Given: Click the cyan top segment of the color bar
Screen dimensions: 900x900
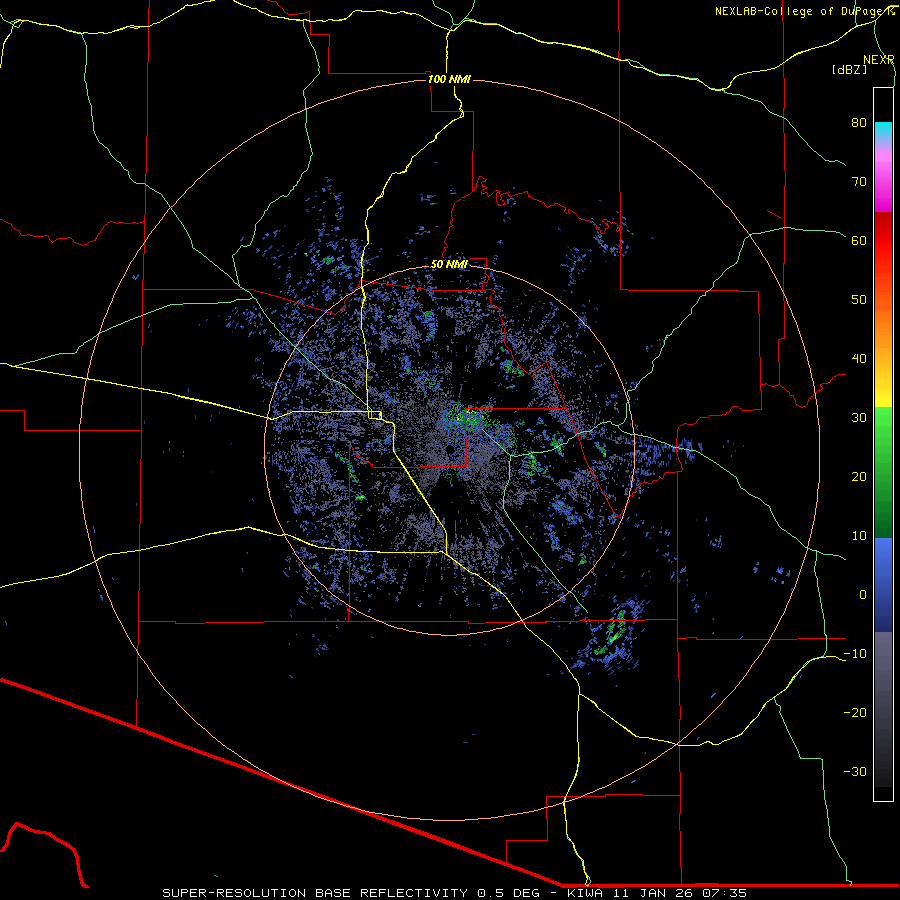Looking at the screenshot, I should coord(883,131).
